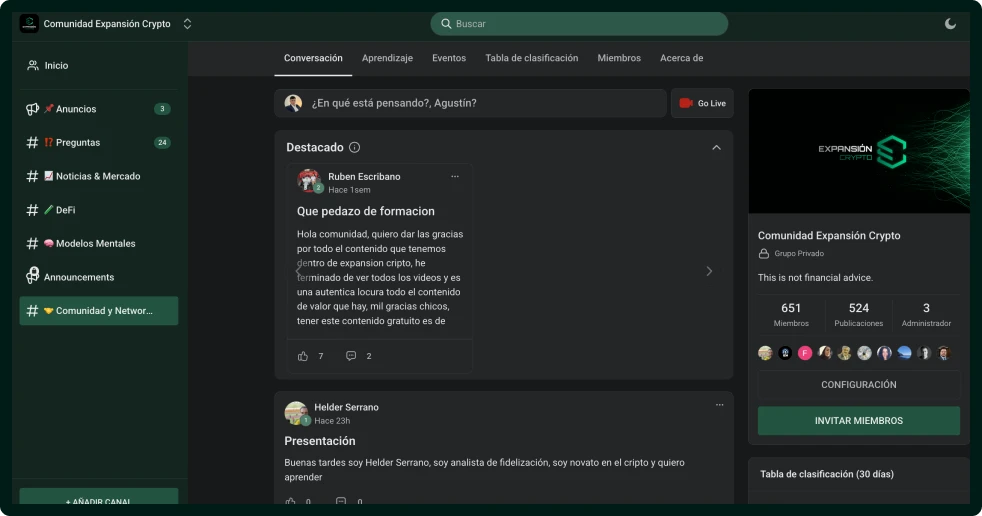
Task: Open Ruben Escribano's profile avatar
Action: click(x=309, y=181)
